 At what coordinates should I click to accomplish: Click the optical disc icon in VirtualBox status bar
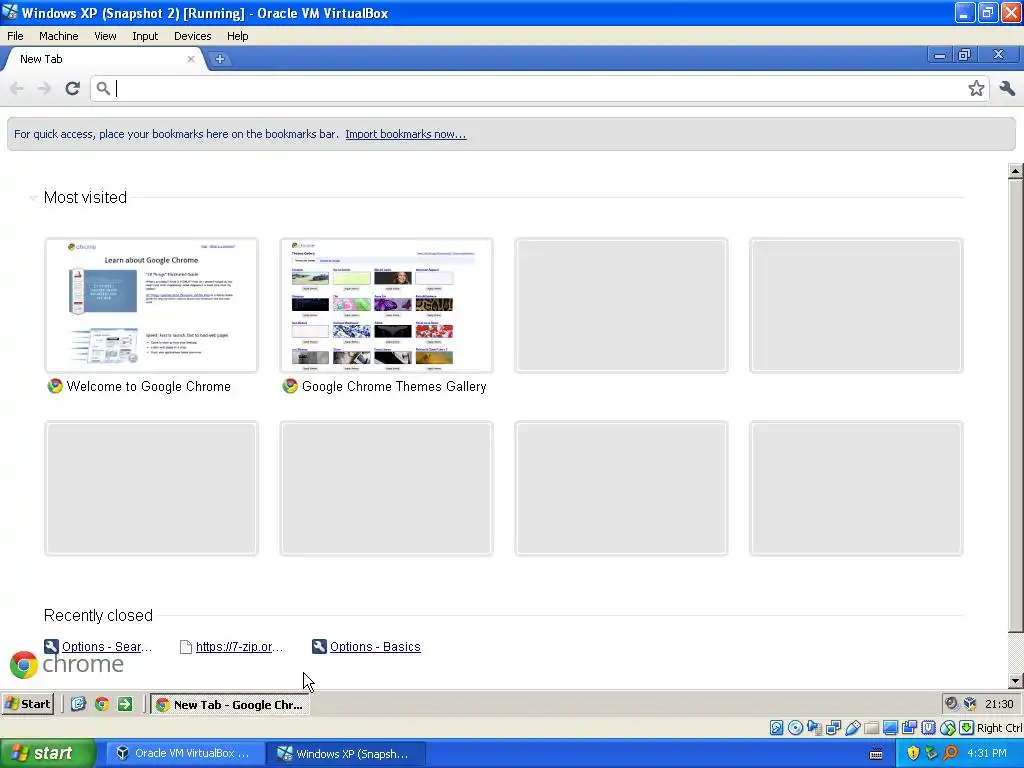click(795, 728)
